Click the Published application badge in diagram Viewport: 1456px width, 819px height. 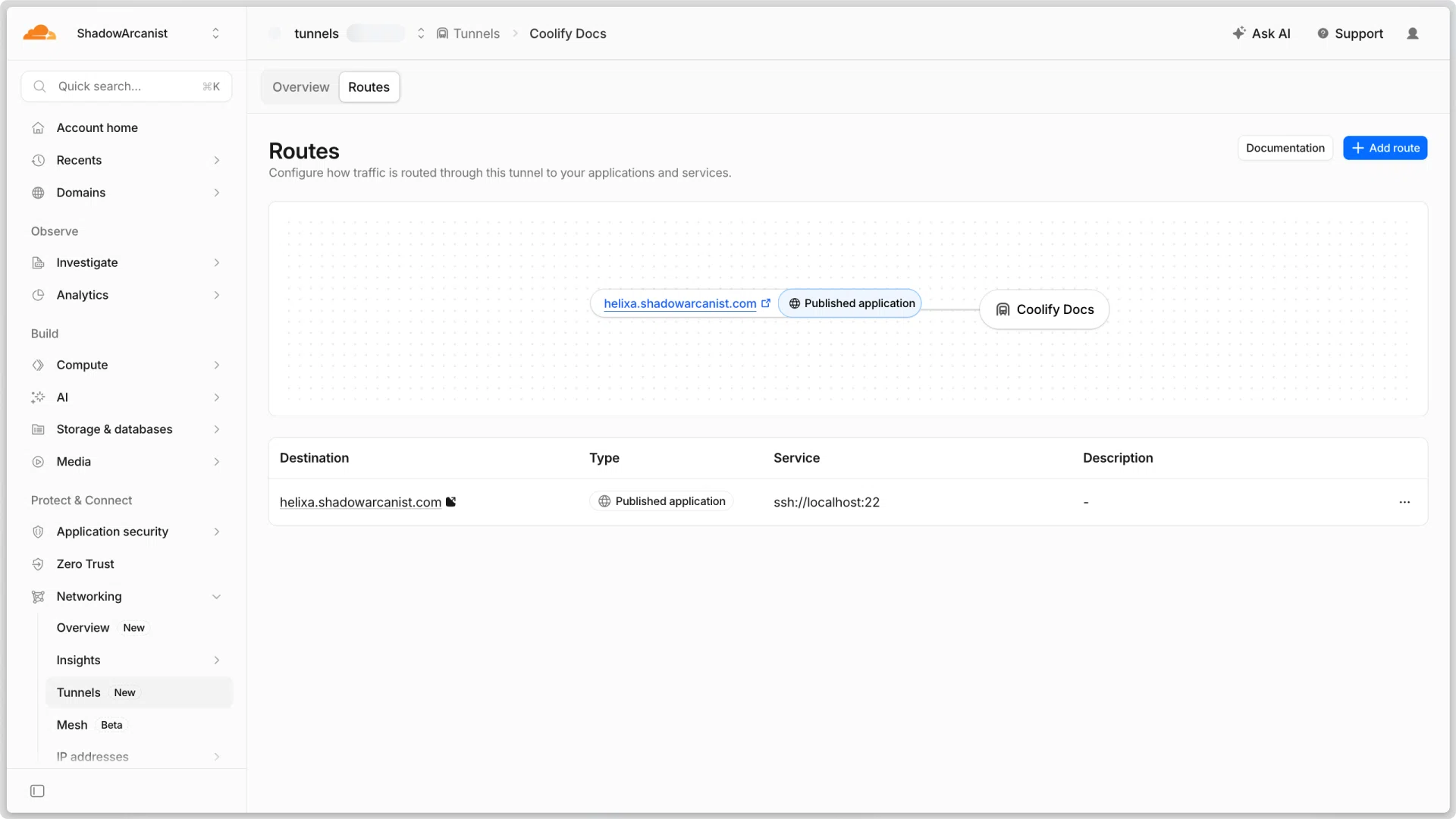pyautogui.click(x=850, y=303)
